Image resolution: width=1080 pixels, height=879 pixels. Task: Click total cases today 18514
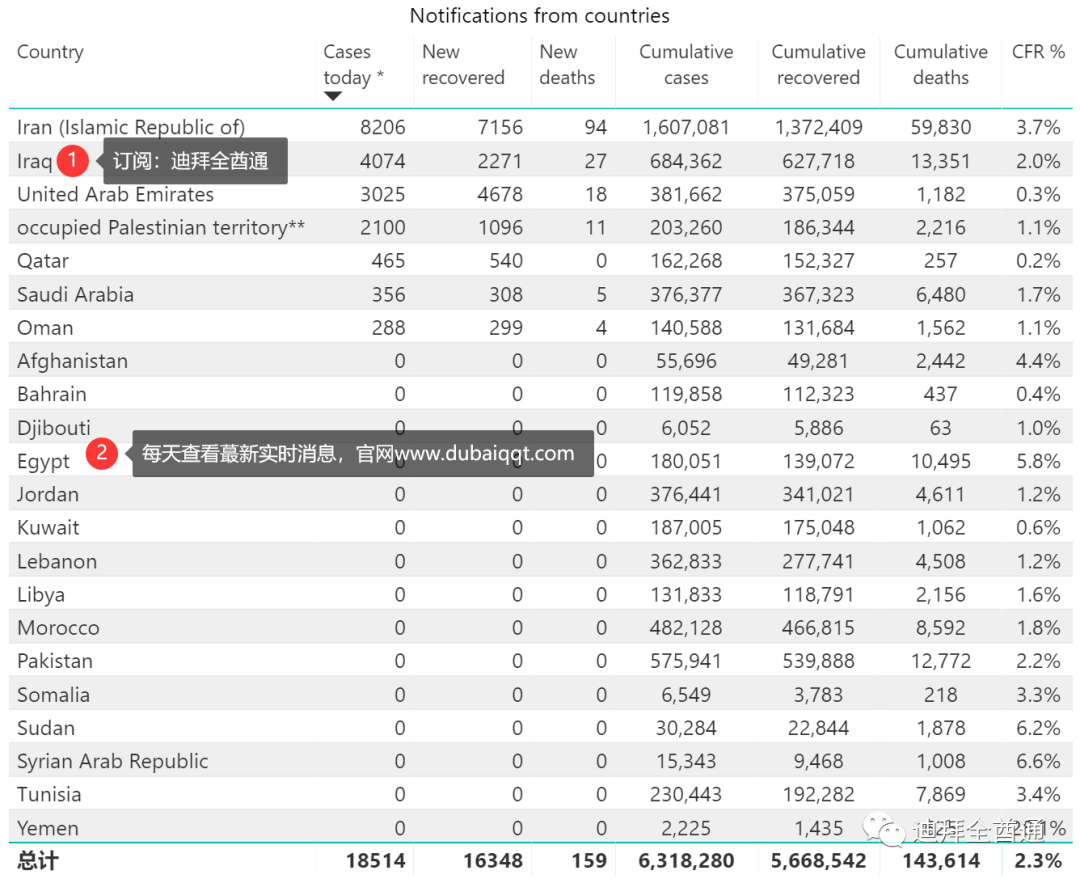point(375,860)
